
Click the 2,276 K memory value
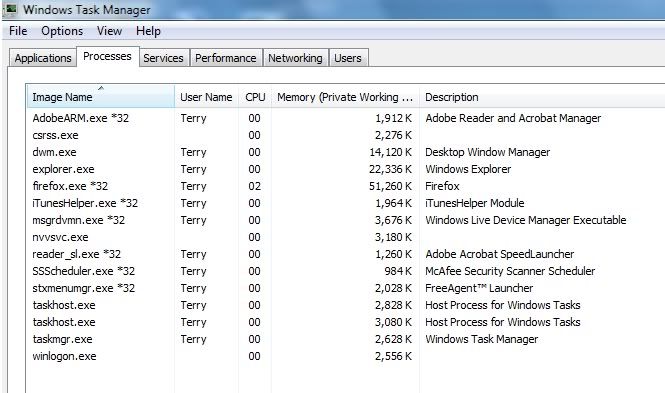[394, 135]
